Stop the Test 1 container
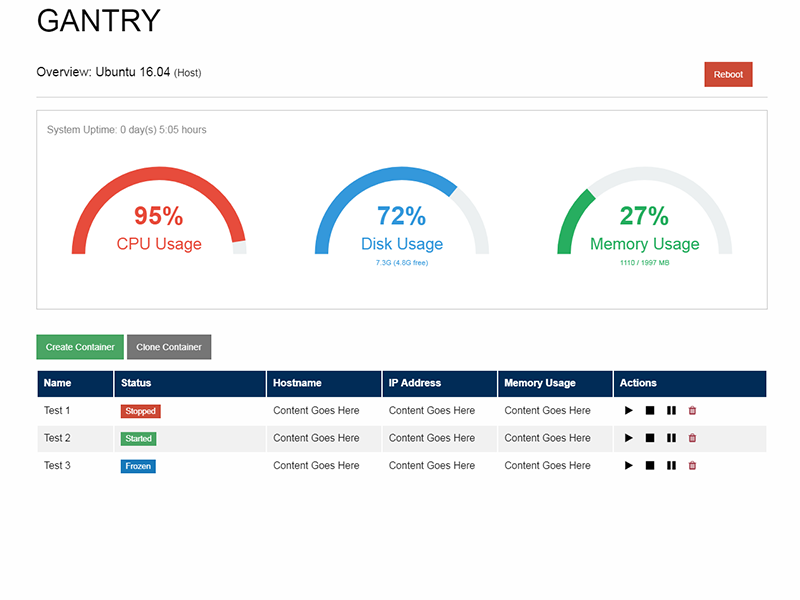This screenshot has height=600, width=800. coord(650,411)
